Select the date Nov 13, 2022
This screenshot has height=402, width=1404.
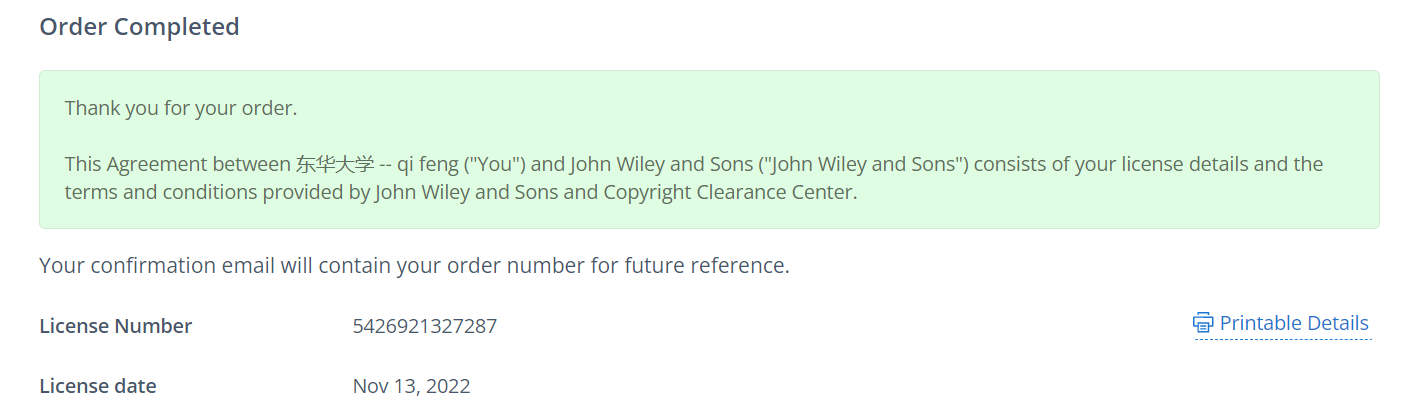pos(411,386)
